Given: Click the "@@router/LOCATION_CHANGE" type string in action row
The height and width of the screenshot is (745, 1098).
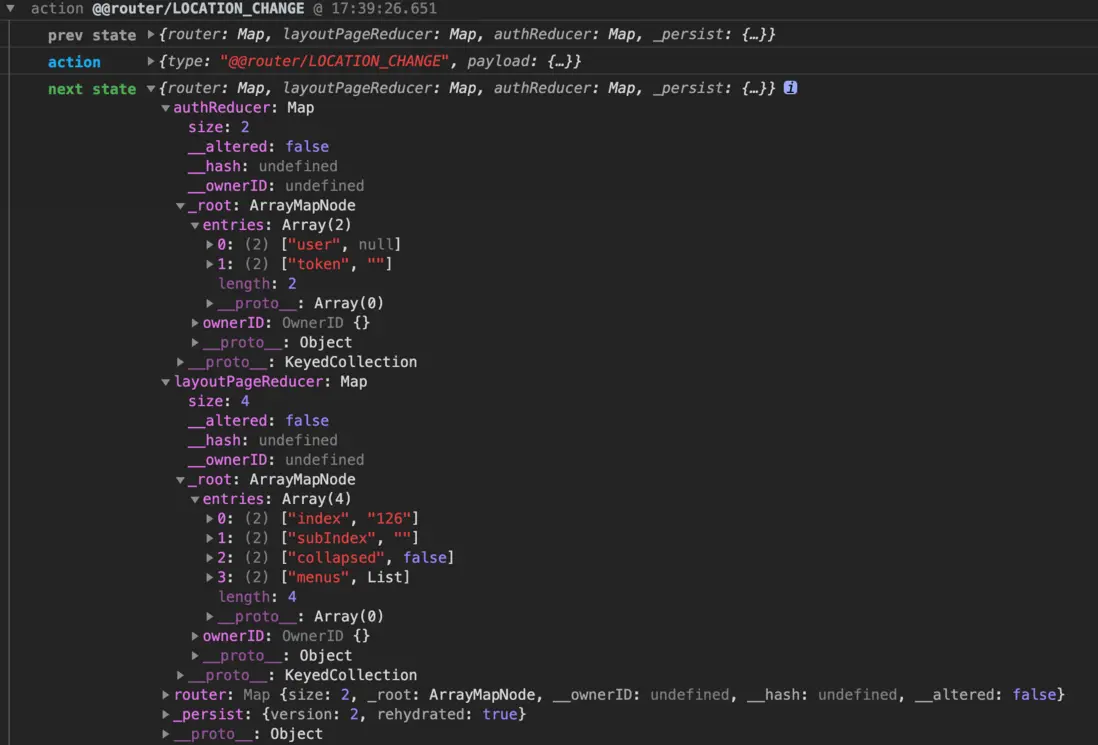Looking at the screenshot, I should click(334, 61).
